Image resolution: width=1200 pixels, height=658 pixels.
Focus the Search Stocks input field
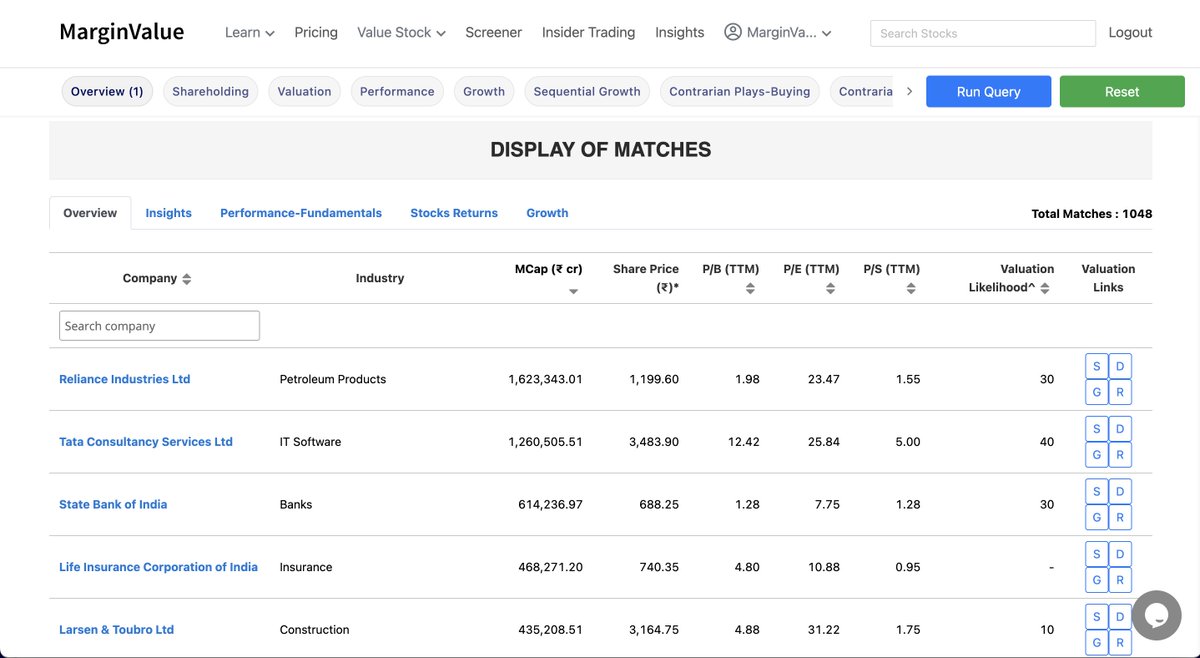[983, 33]
